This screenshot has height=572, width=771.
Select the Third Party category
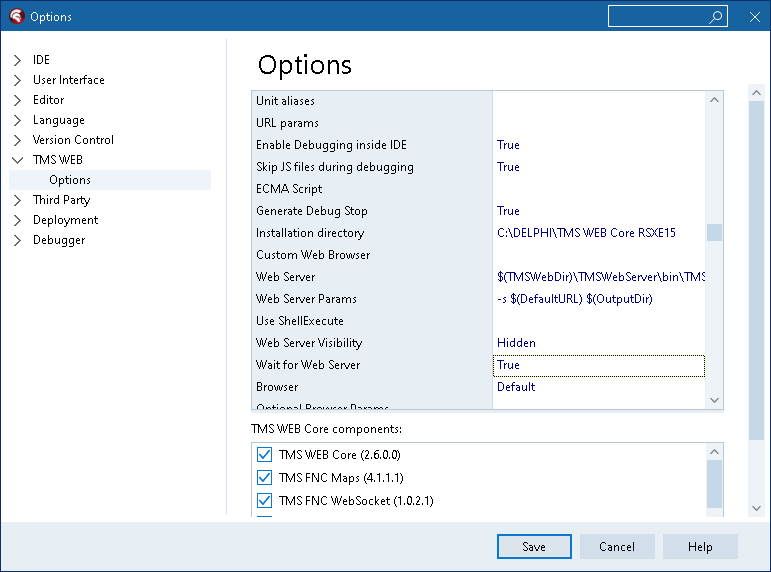click(61, 200)
